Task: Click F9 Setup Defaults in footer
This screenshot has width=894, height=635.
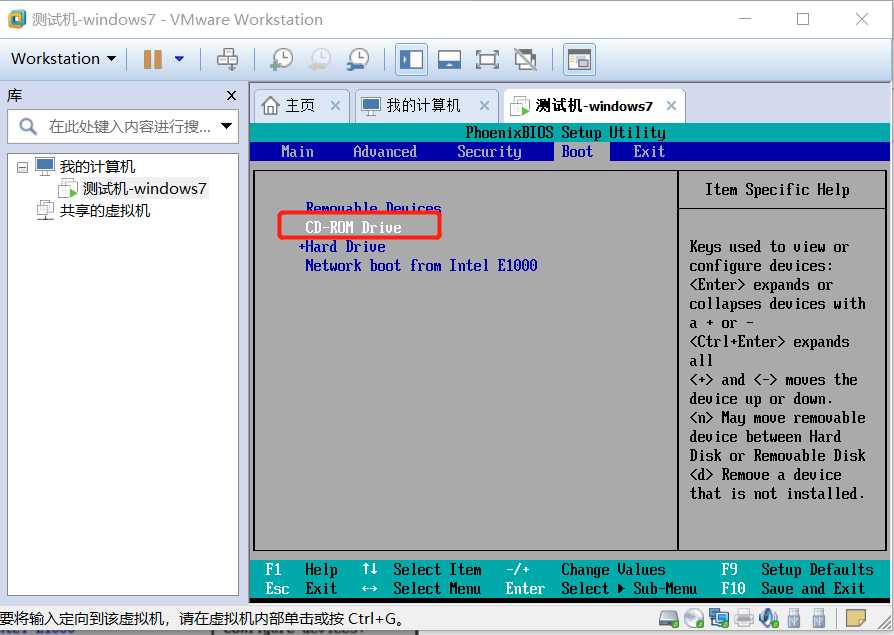Action: [797, 569]
